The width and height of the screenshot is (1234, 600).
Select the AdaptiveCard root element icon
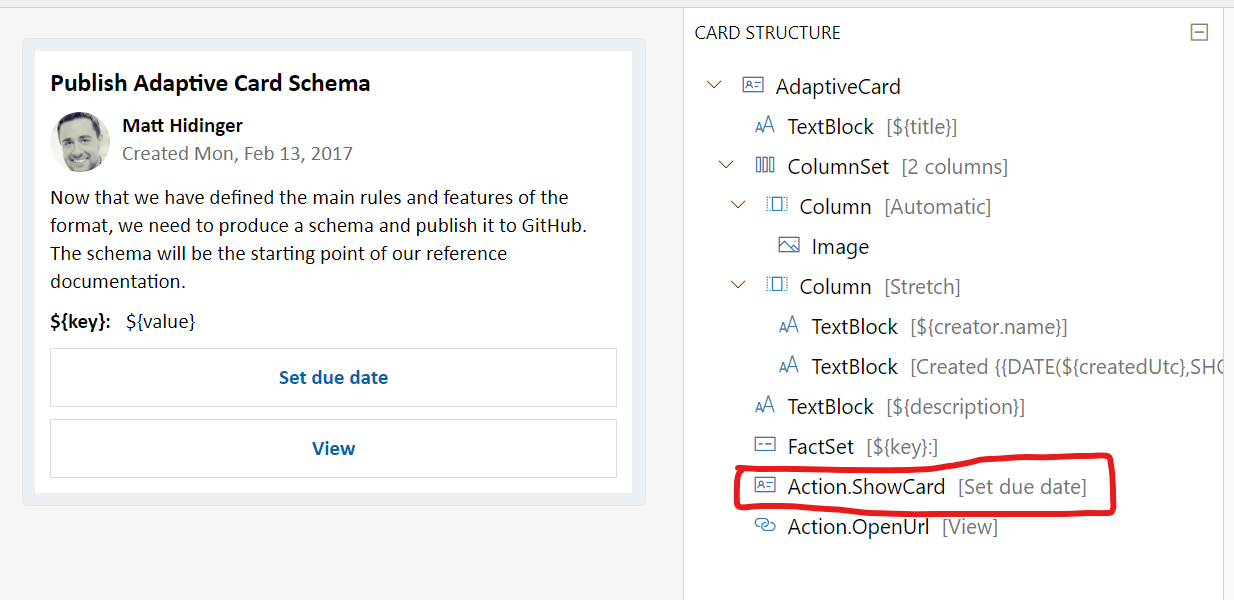tap(753, 86)
